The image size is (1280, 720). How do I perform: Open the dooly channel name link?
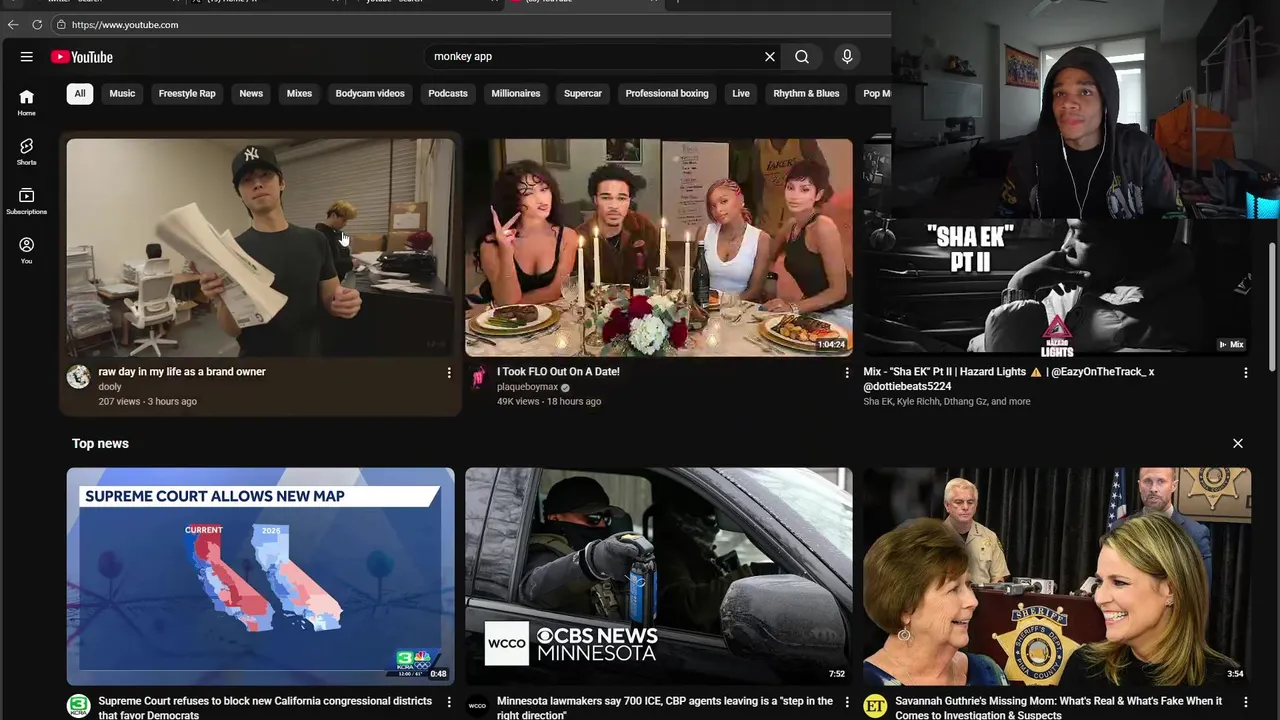tap(110, 387)
